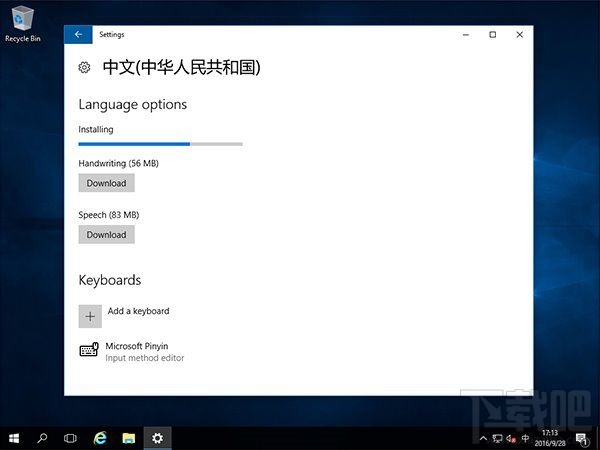Close the Settings window
600x450 pixels.
pyautogui.click(x=520, y=35)
